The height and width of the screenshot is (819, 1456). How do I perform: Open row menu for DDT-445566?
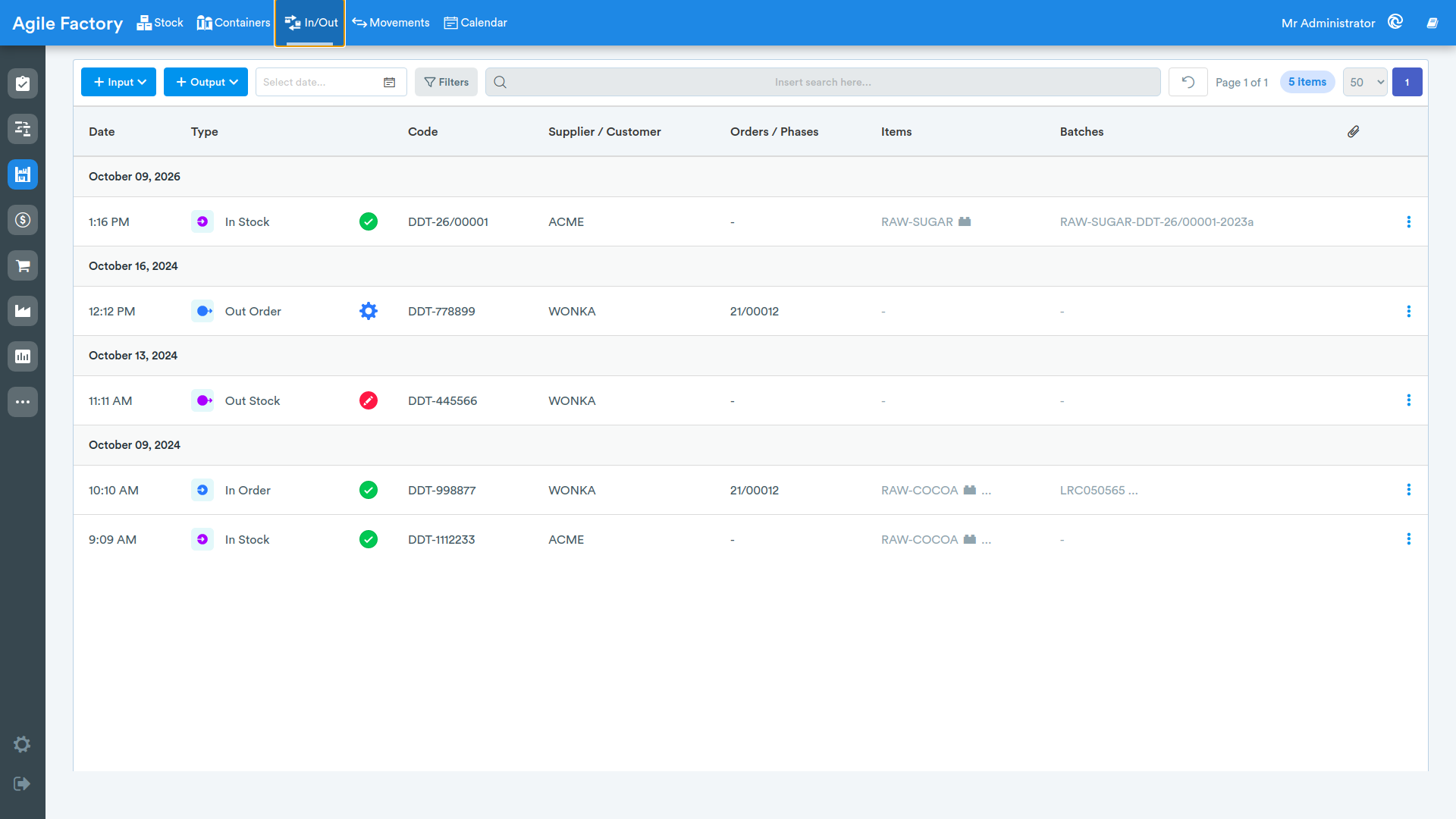pos(1409,400)
